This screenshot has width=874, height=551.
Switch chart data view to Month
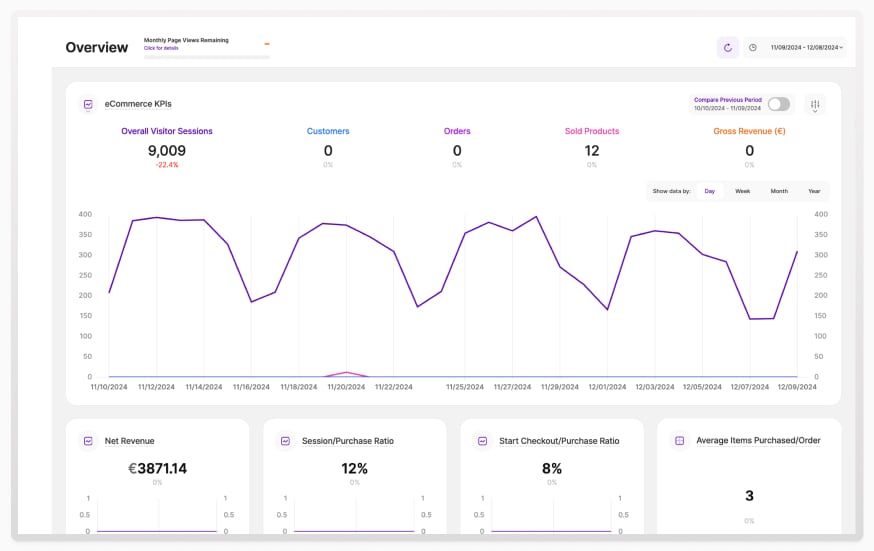[x=778, y=191]
